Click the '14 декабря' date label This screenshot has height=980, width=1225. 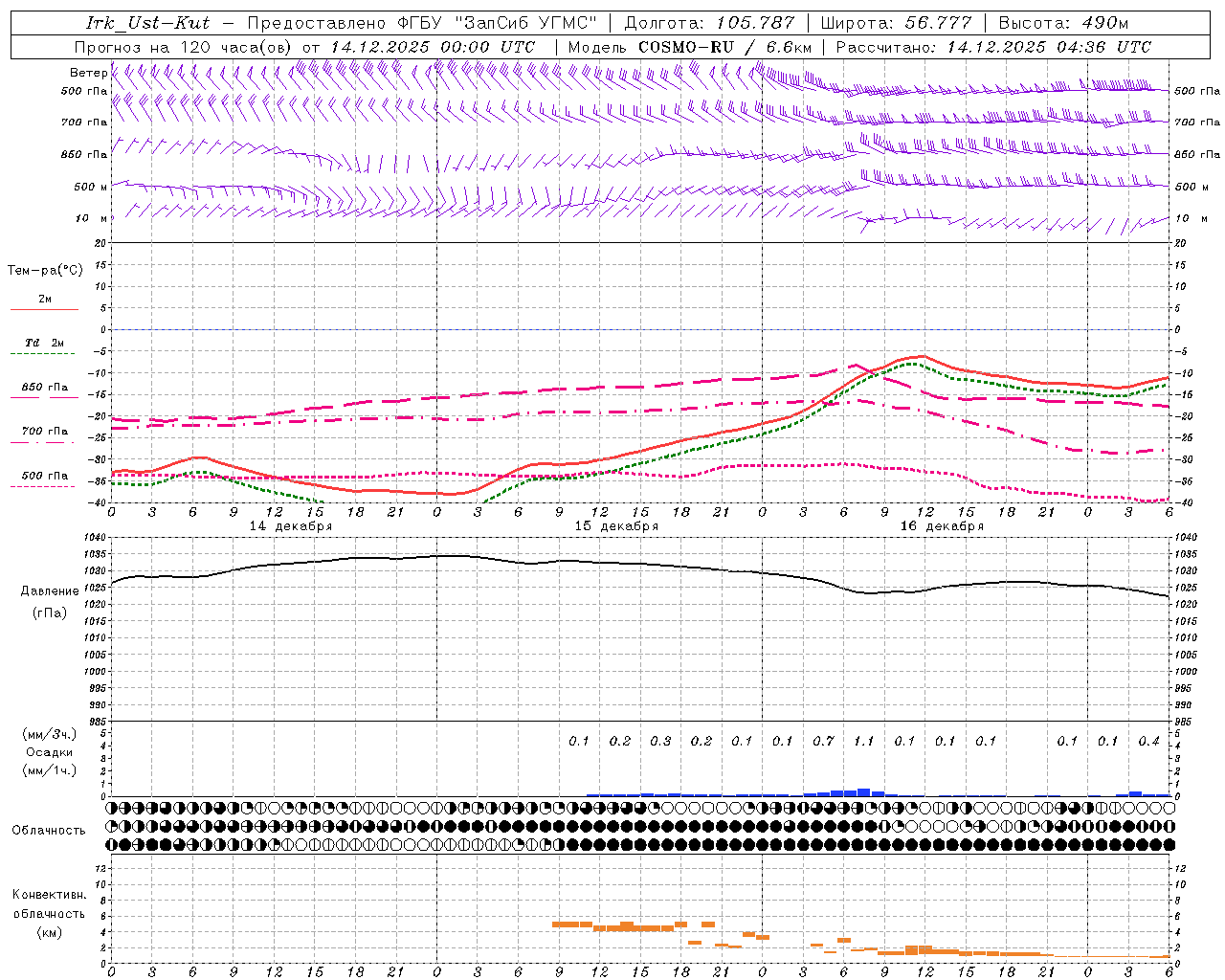291,526
